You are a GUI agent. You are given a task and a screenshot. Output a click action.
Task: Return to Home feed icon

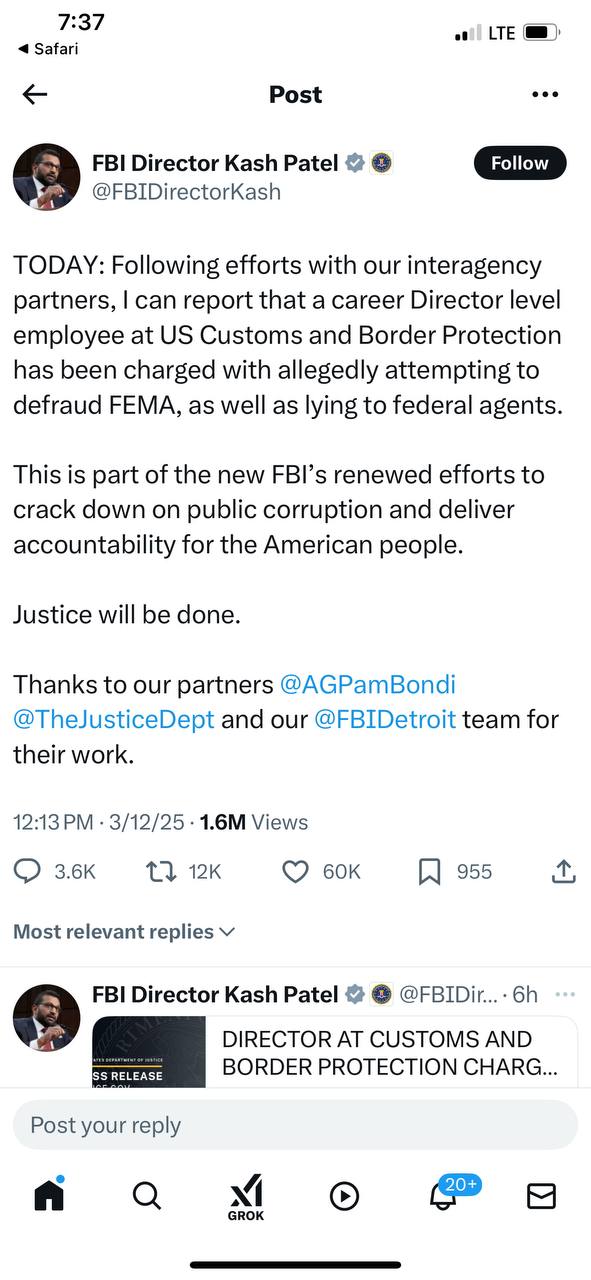(49, 1196)
